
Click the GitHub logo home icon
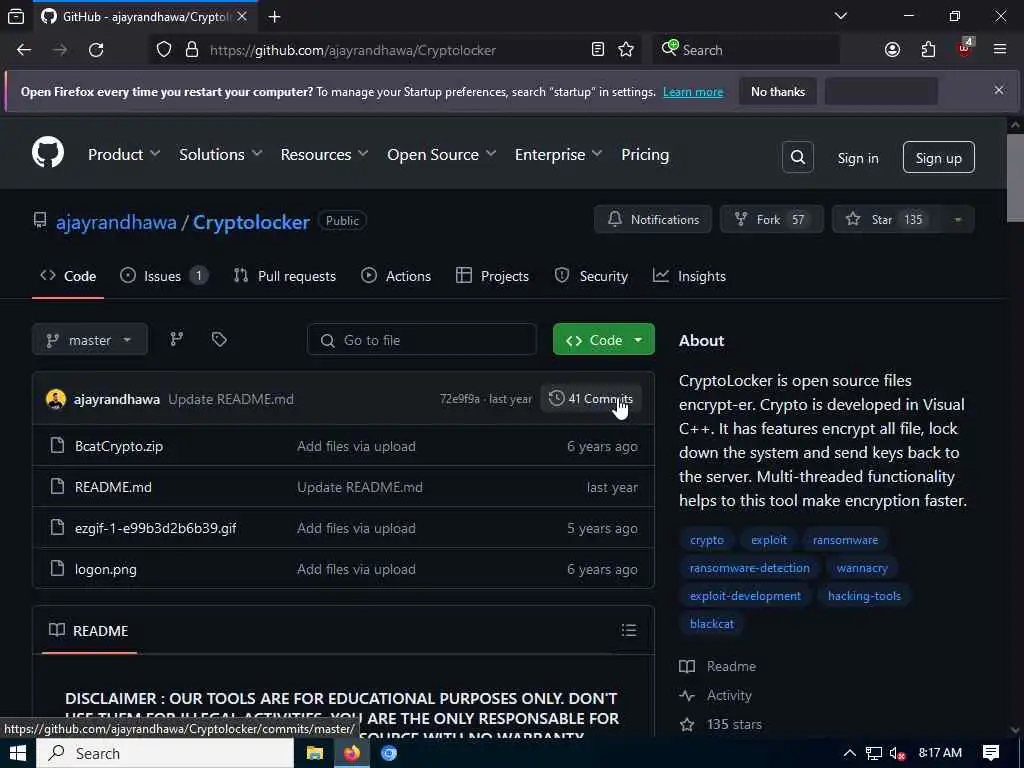click(x=48, y=153)
